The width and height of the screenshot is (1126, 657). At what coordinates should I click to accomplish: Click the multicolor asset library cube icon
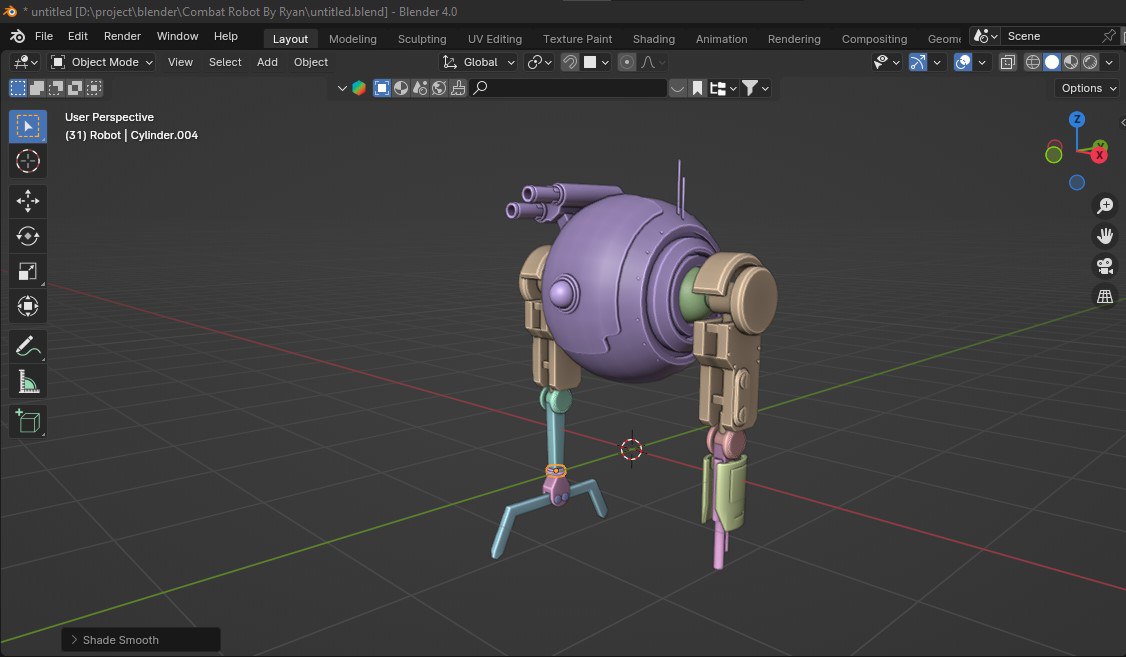point(359,88)
